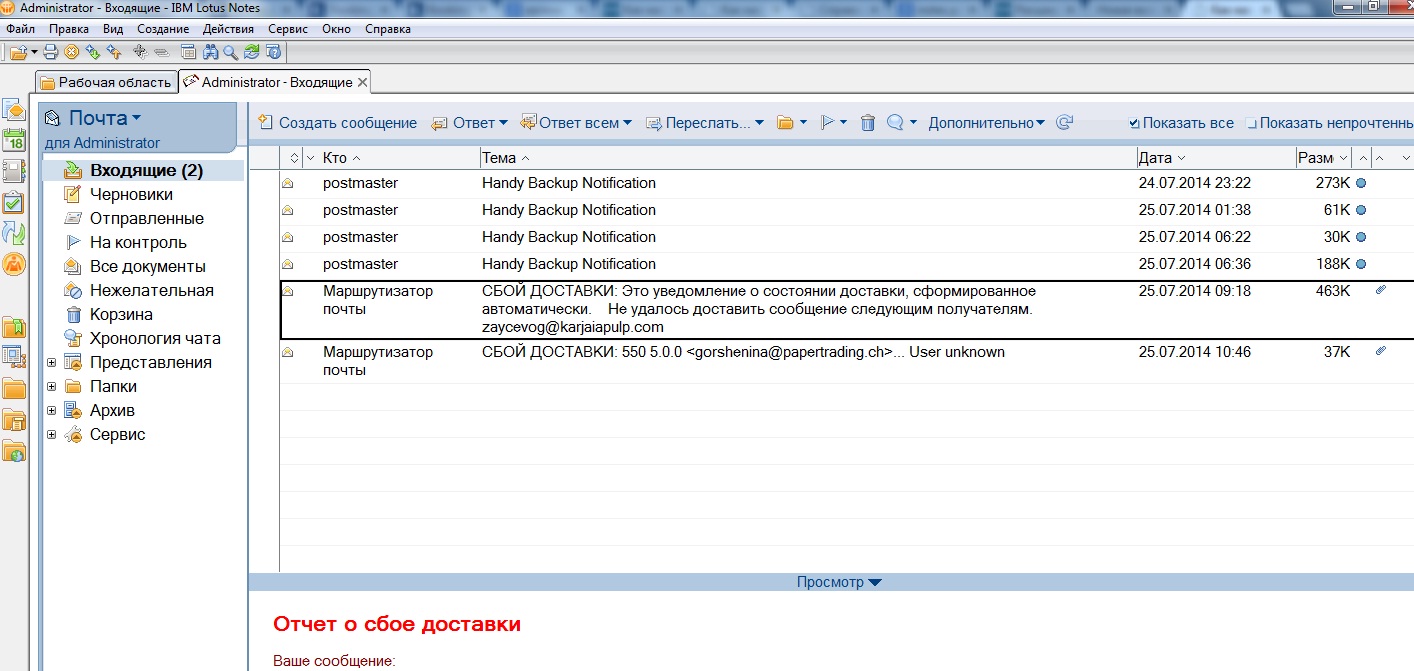Click the print icon in the toolbar
The width and height of the screenshot is (1414, 671).
coord(51,51)
